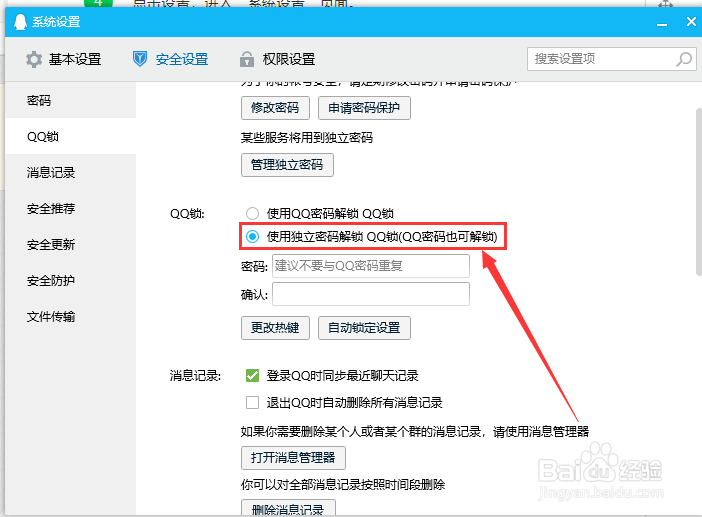Select 使用QQ密码解锁 QQ锁 radio option
This screenshot has height=517, width=702.
point(253,214)
